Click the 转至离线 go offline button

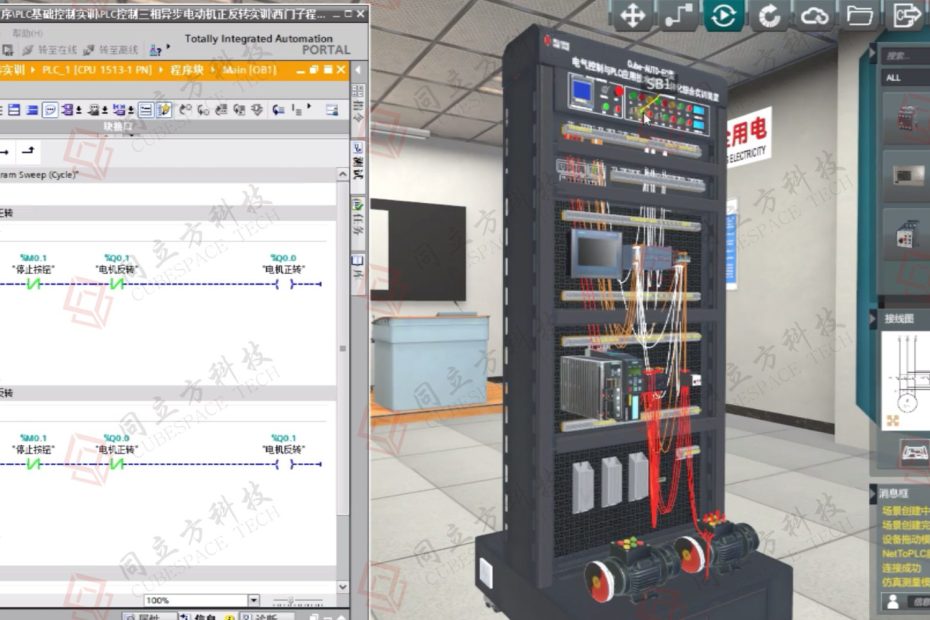pos(111,50)
